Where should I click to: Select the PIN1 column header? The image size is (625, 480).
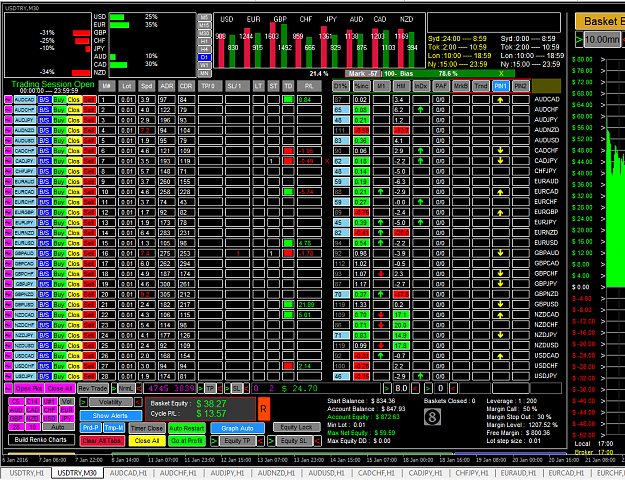pyautogui.click(x=501, y=86)
